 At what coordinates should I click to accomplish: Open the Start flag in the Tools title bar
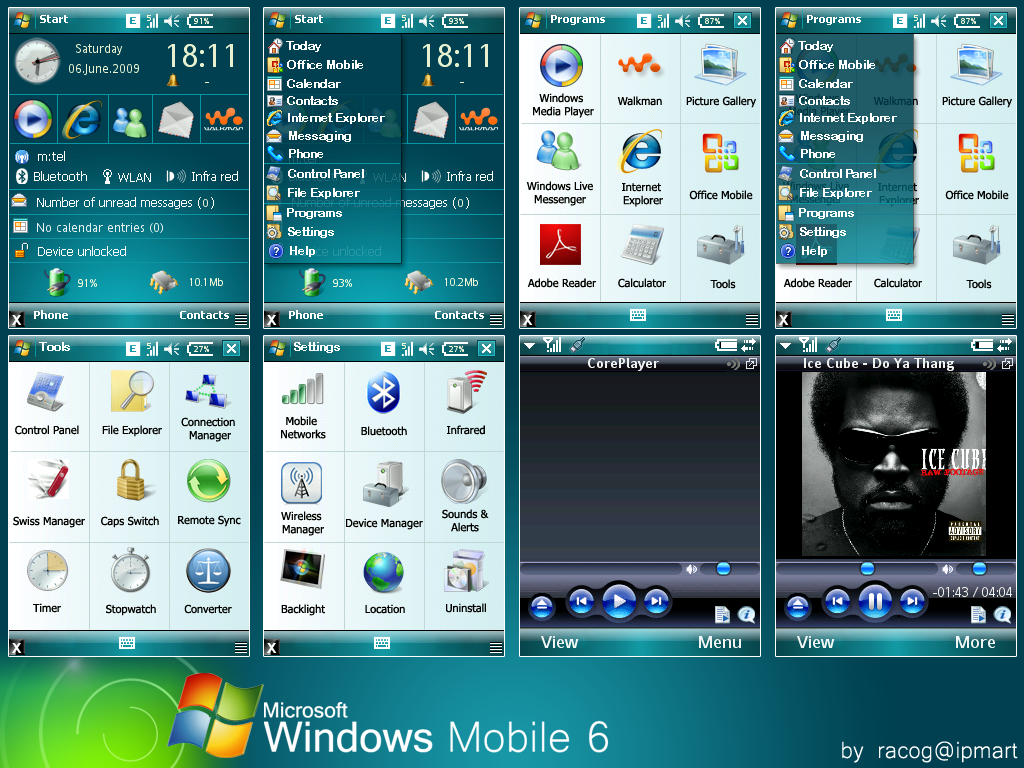point(22,348)
